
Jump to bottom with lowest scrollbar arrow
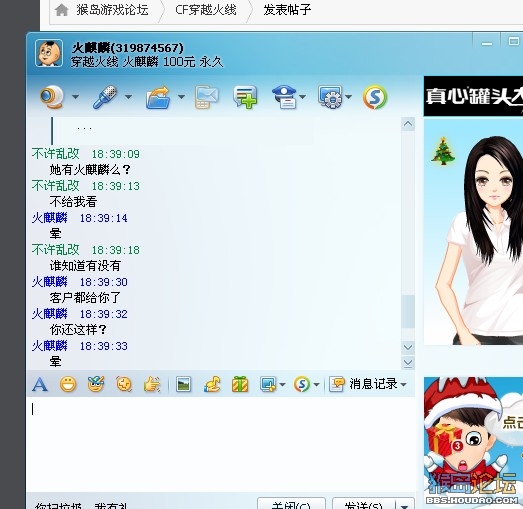point(408,363)
